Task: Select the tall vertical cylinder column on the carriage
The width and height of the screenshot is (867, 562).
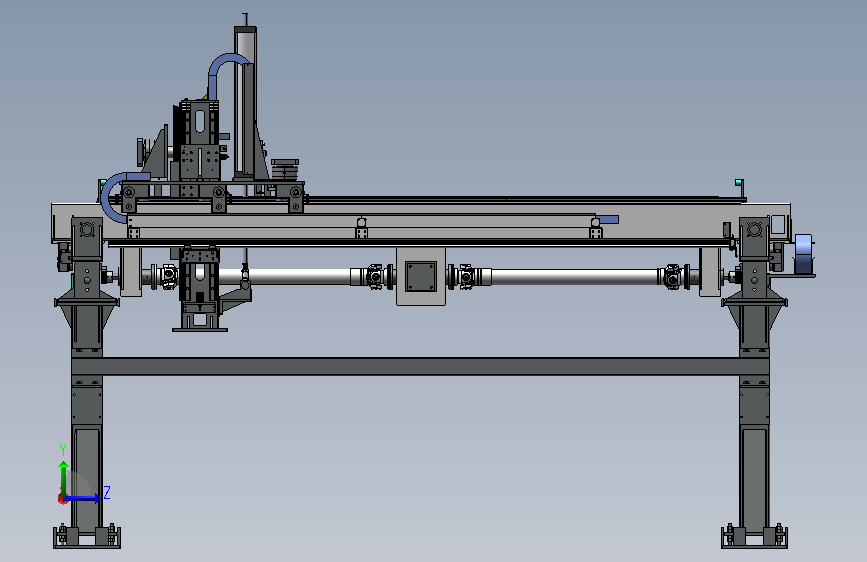Action: (244, 102)
